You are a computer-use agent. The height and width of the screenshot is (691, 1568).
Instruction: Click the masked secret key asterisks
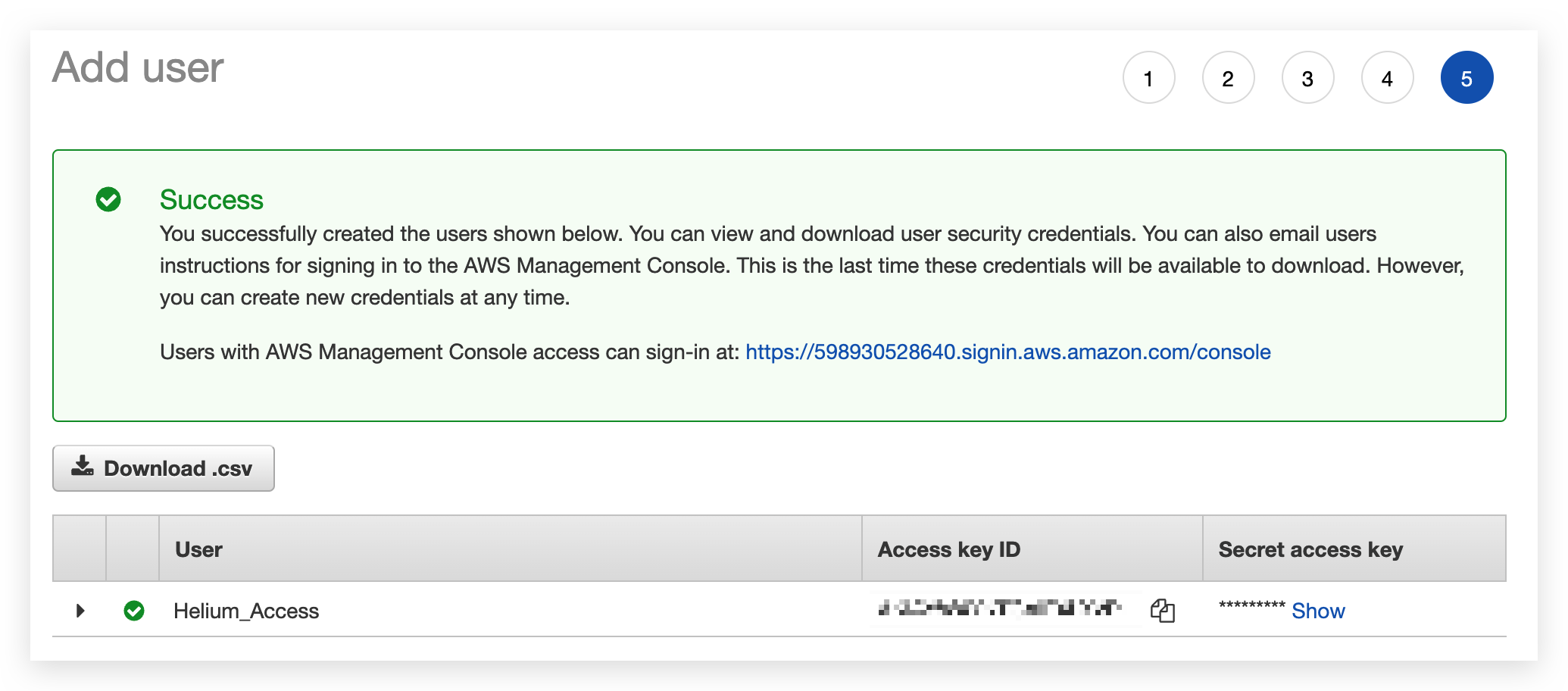[1251, 605]
